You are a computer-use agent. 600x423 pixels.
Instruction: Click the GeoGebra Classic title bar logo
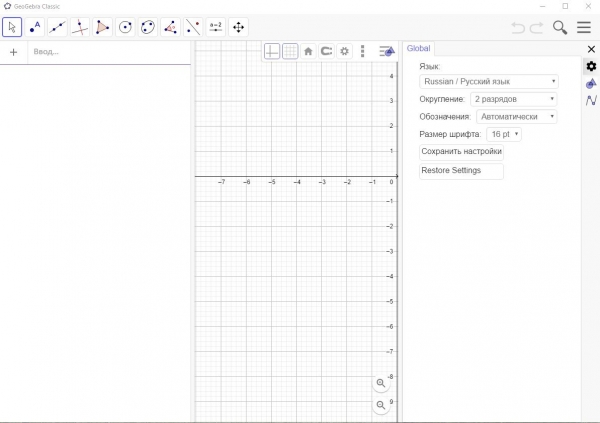7,6
